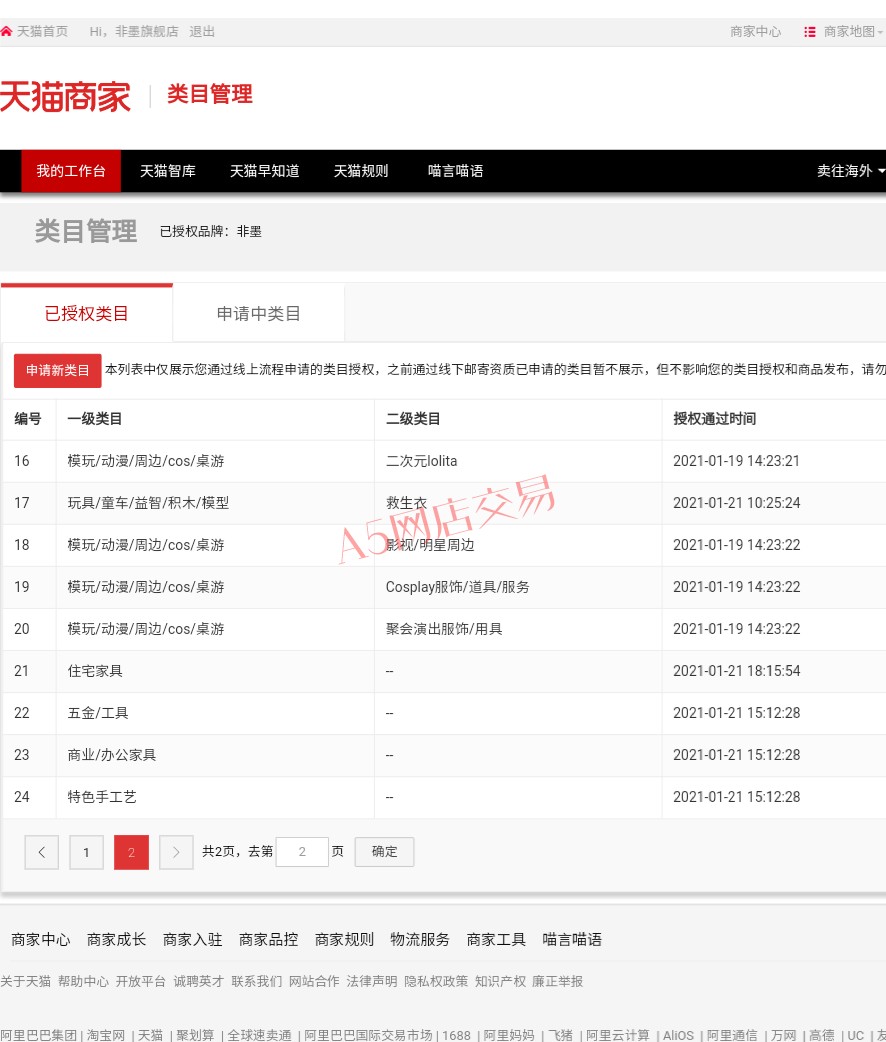Click the 淘宝网 footer link
The image size is (886, 1042).
pyautogui.click(x=106, y=1035)
